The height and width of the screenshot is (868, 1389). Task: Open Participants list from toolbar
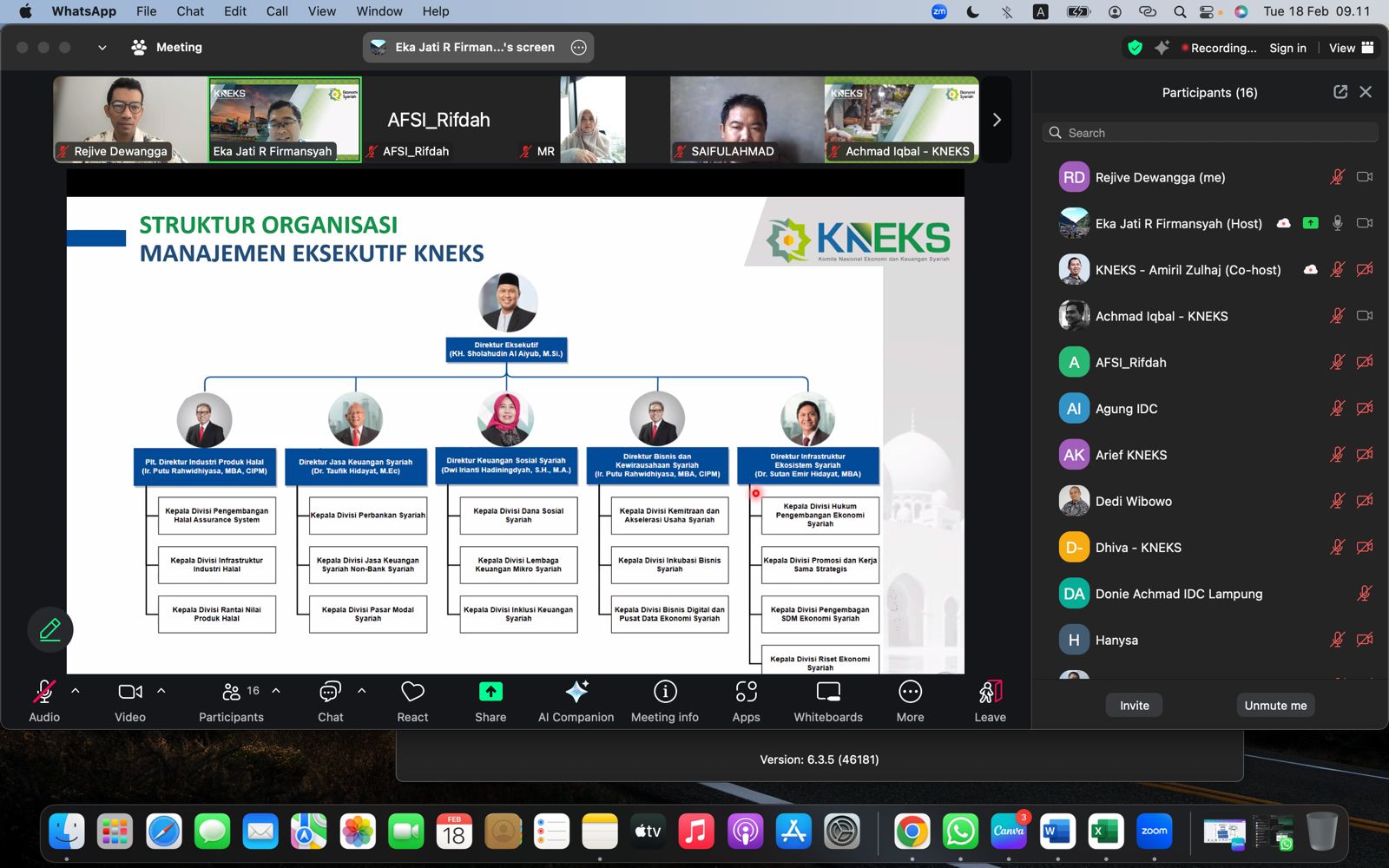(x=231, y=701)
